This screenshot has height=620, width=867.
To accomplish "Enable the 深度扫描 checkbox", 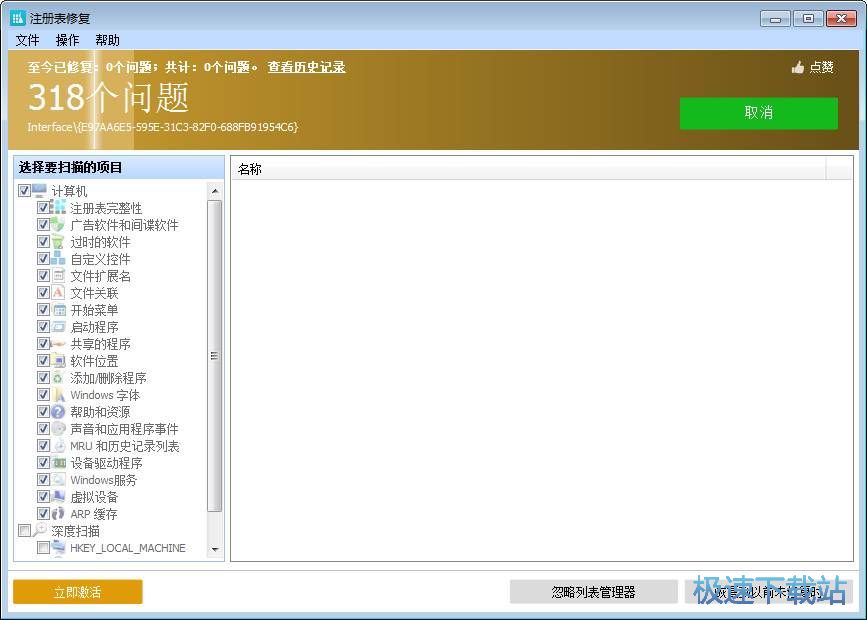I will (26, 531).
